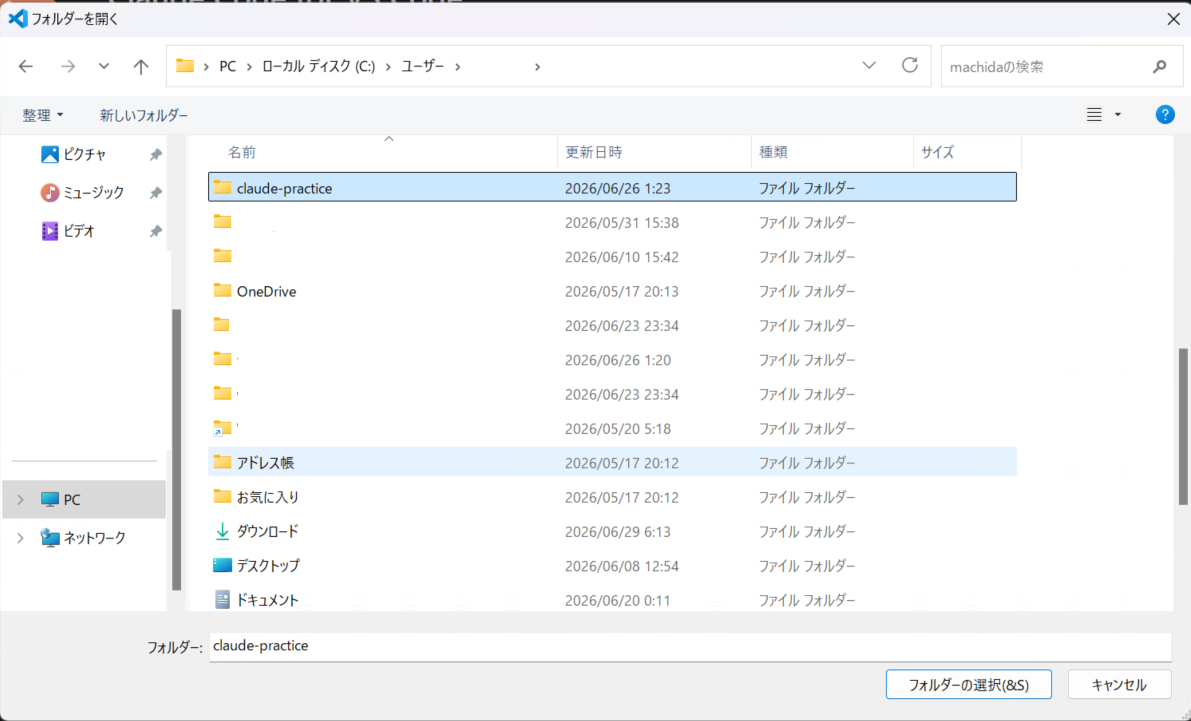Screen dimensions: 1191x721
Task: Refresh the folder view
Action: pos(909,65)
